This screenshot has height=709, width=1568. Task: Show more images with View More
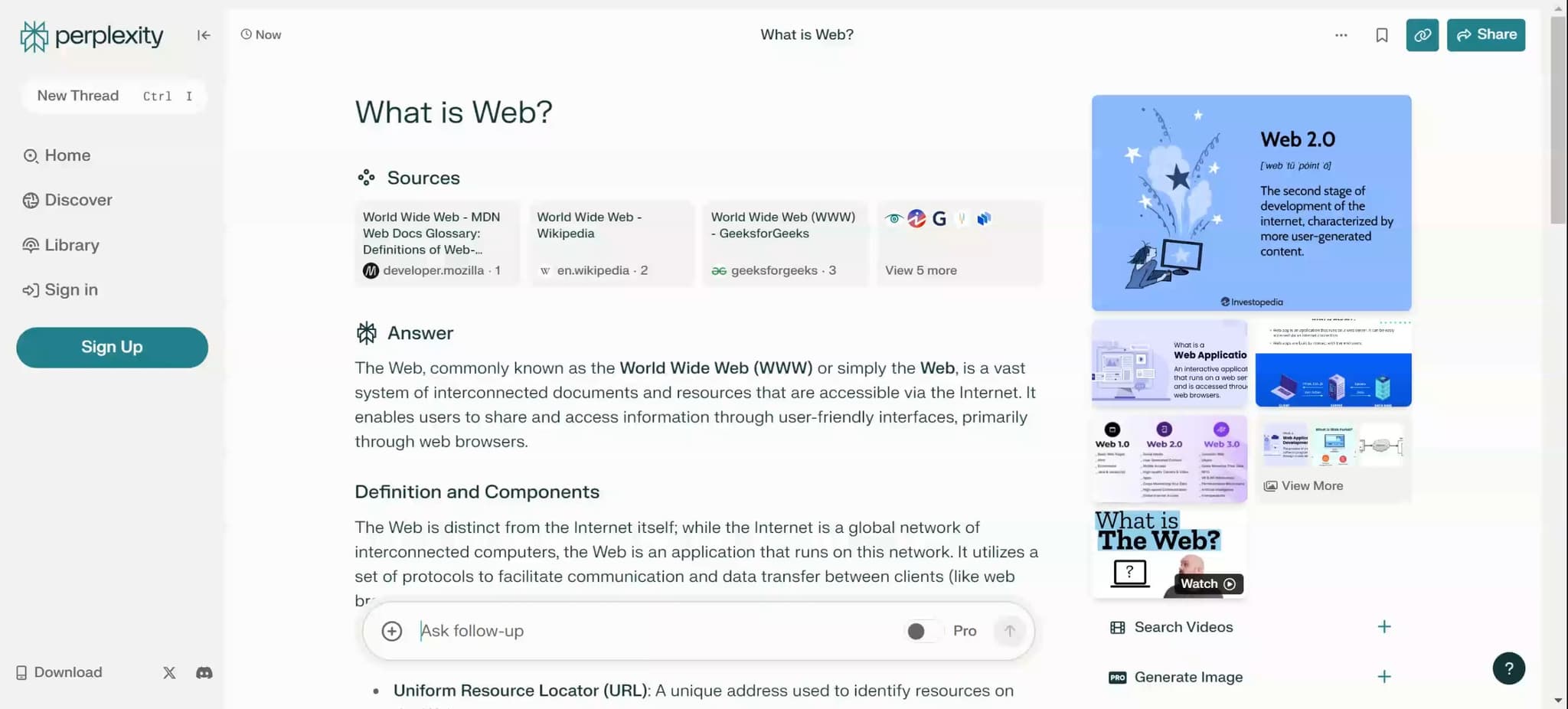point(1303,485)
